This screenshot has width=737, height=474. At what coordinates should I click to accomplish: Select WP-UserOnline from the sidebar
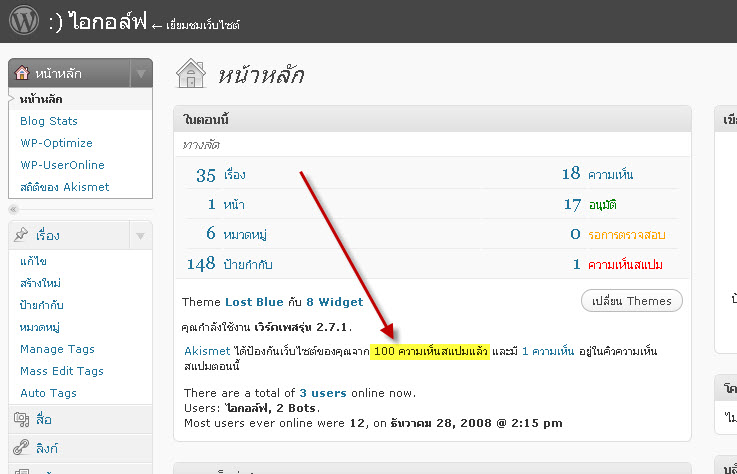[x=62, y=165]
